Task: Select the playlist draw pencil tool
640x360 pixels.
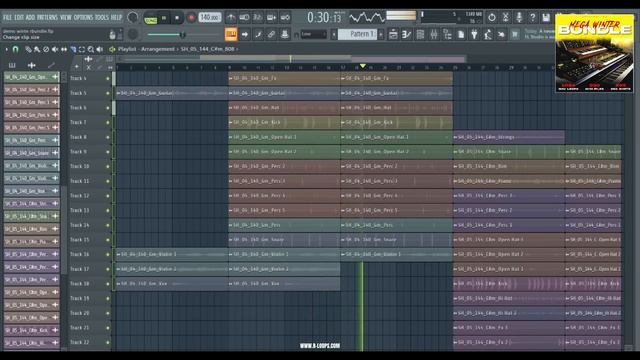Action: (x=28, y=49)
